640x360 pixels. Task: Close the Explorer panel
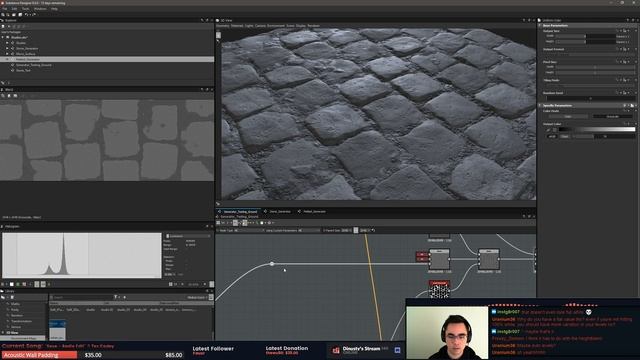coord(212,20)
